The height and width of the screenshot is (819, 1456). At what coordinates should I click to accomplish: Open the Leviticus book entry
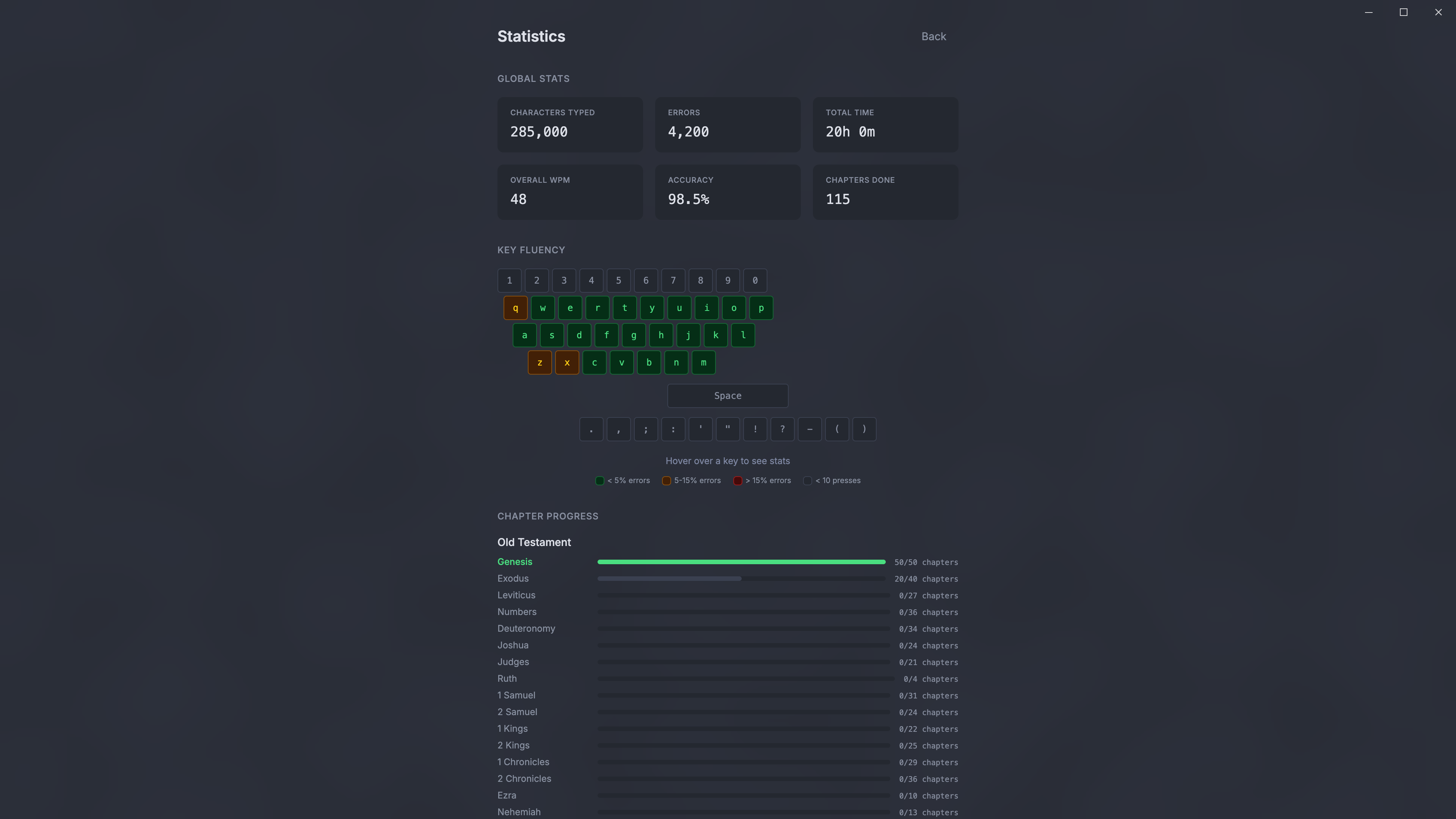point(516,595)
